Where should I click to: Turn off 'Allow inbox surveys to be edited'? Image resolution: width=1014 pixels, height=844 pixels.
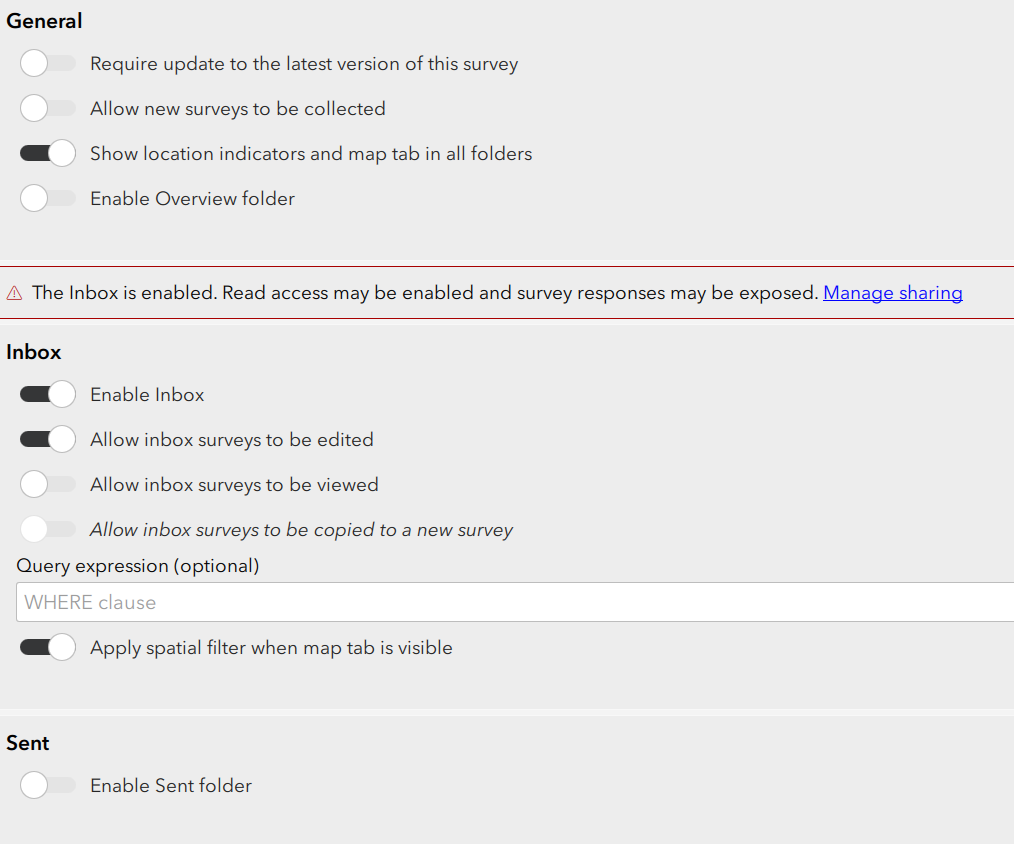[47, 439]
